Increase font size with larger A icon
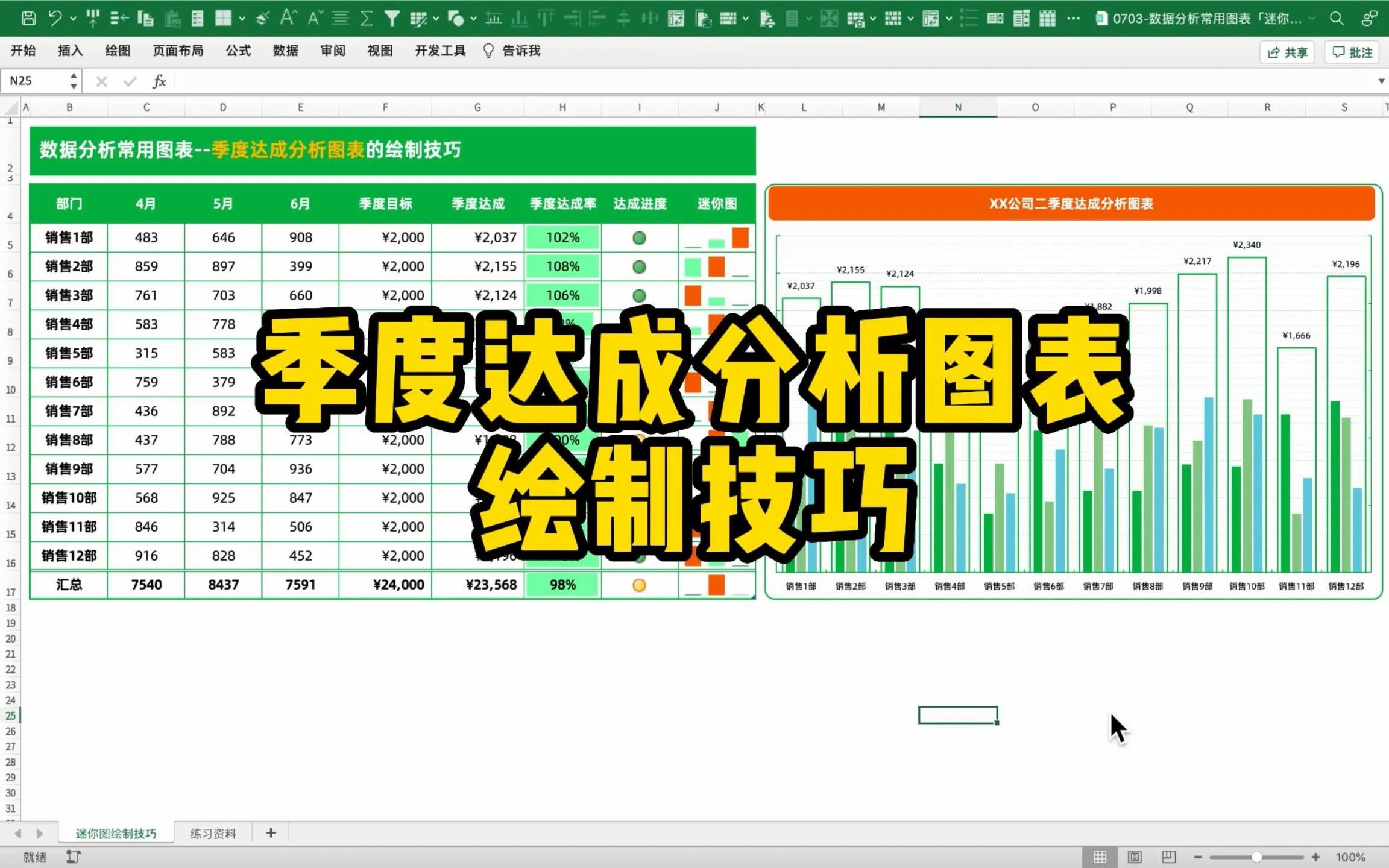 [x=288, y=18]
